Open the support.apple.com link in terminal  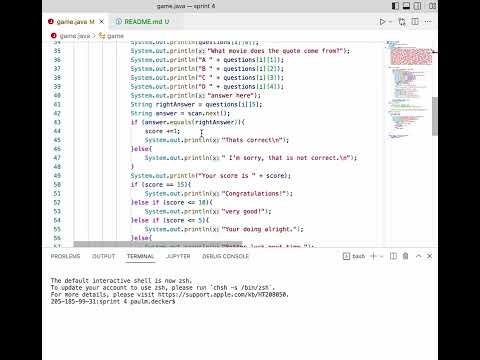[223, 295]
